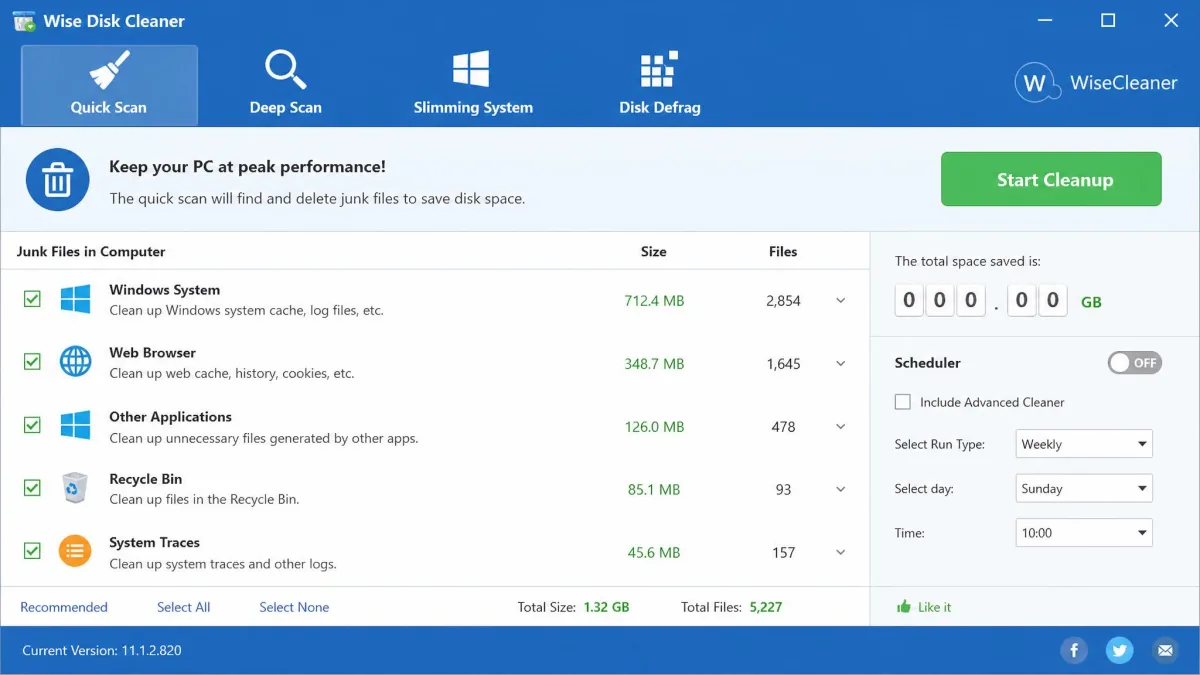Viewport: 1200px width, 675px height.
Task: Click the total space saved counter digits
Action: coord(981,300)
